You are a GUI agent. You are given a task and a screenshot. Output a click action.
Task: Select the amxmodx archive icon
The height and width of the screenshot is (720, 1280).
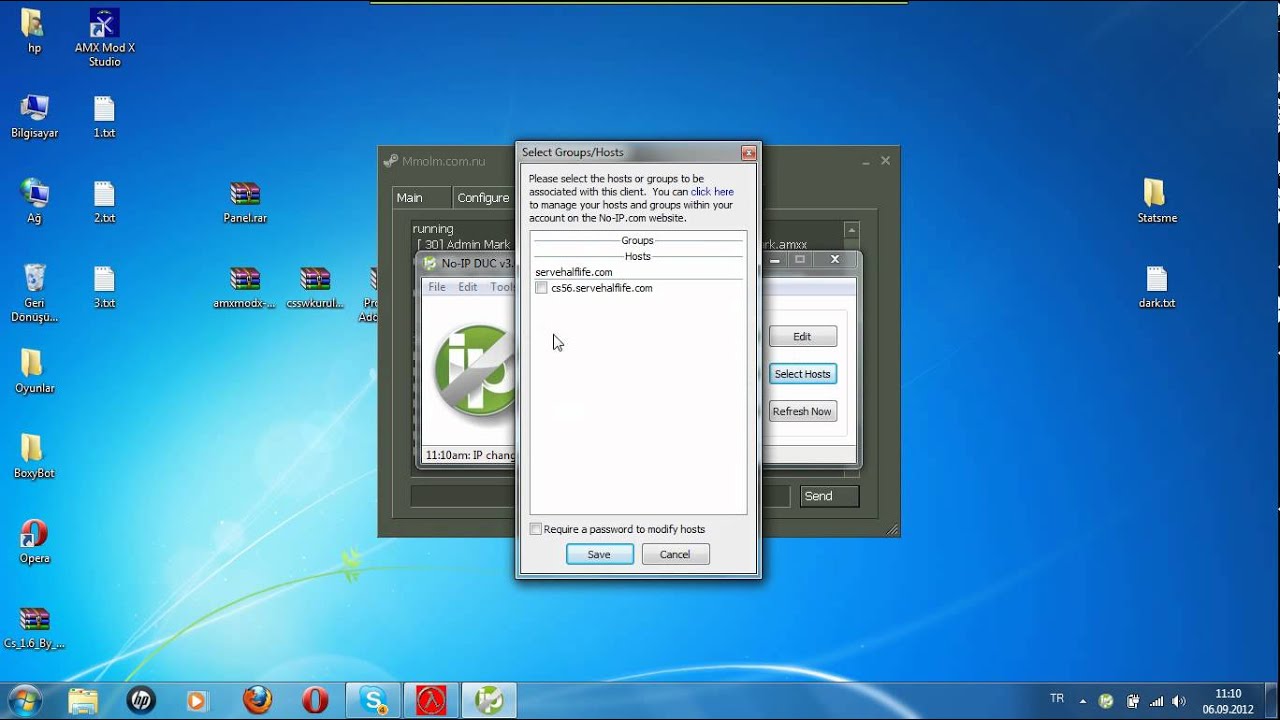pyautogui.click(x=245, y=286)
